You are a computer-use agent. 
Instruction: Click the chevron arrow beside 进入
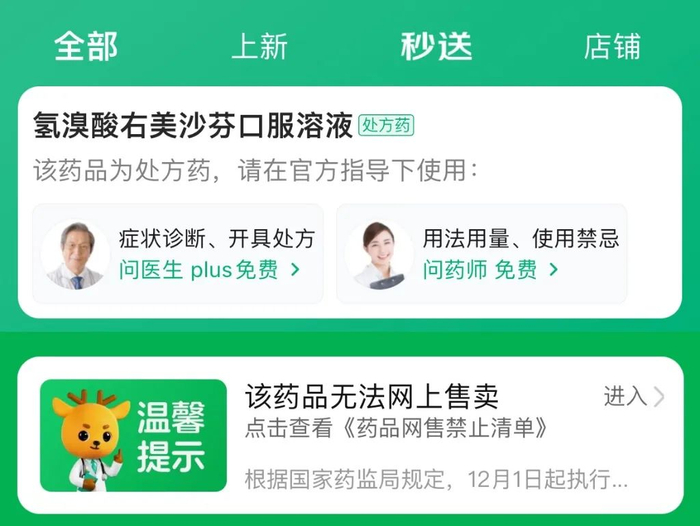pyautogui.click(x=659, y=397)
